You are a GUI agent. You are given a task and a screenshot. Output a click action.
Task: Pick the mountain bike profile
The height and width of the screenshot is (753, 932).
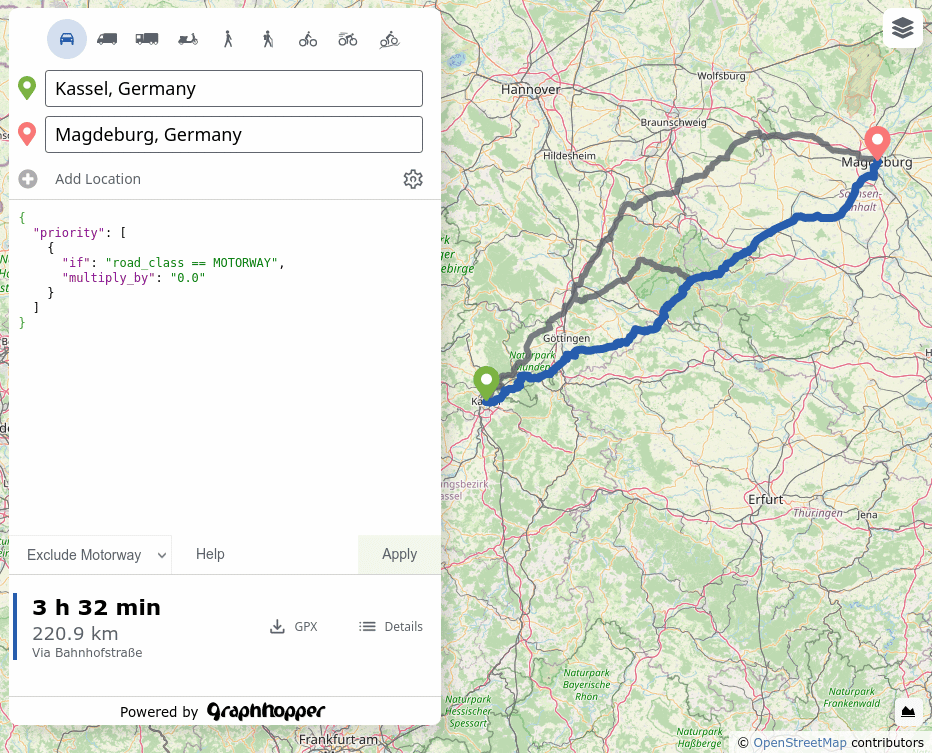click(x=389, y=39)
